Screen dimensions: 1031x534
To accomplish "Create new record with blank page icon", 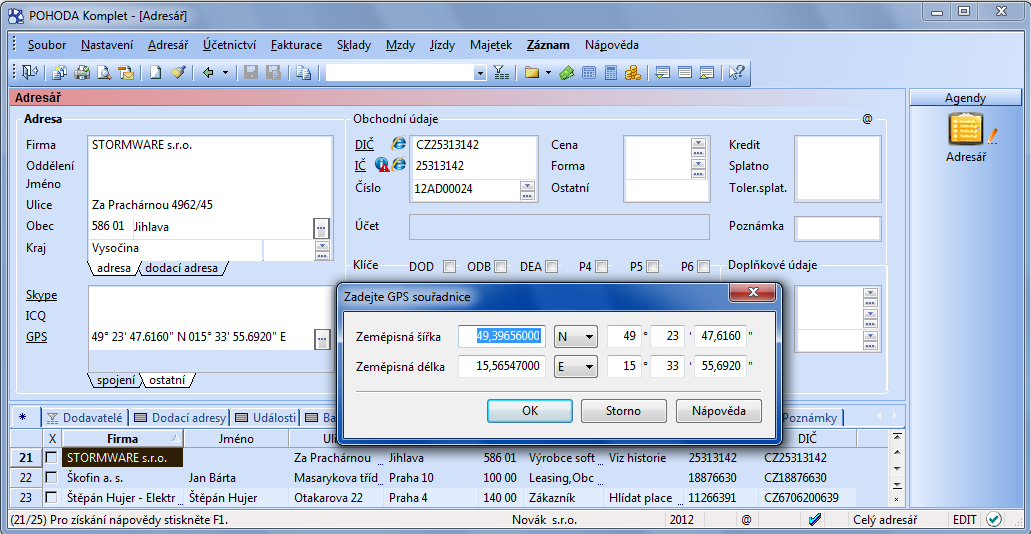I will tap(155, 72).
